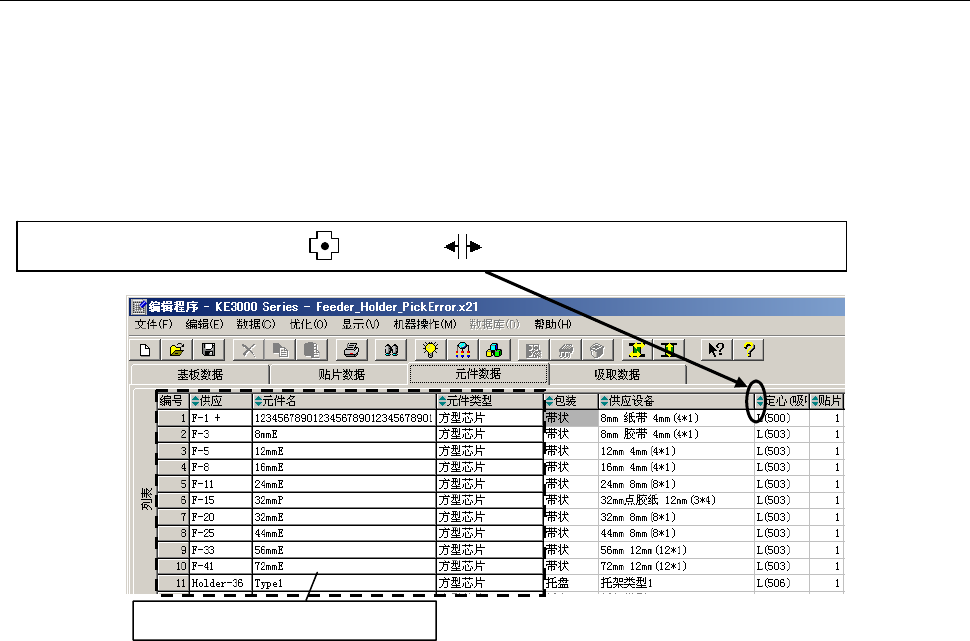Click the 44mmE component name cell
This screenshot has height=641, width=970.
tap(345, 533)
